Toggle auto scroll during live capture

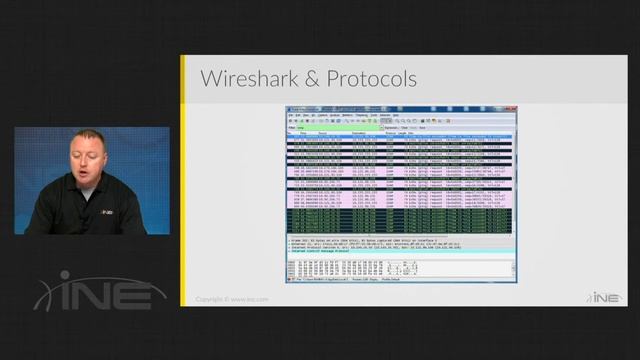(x=389, y=121)
